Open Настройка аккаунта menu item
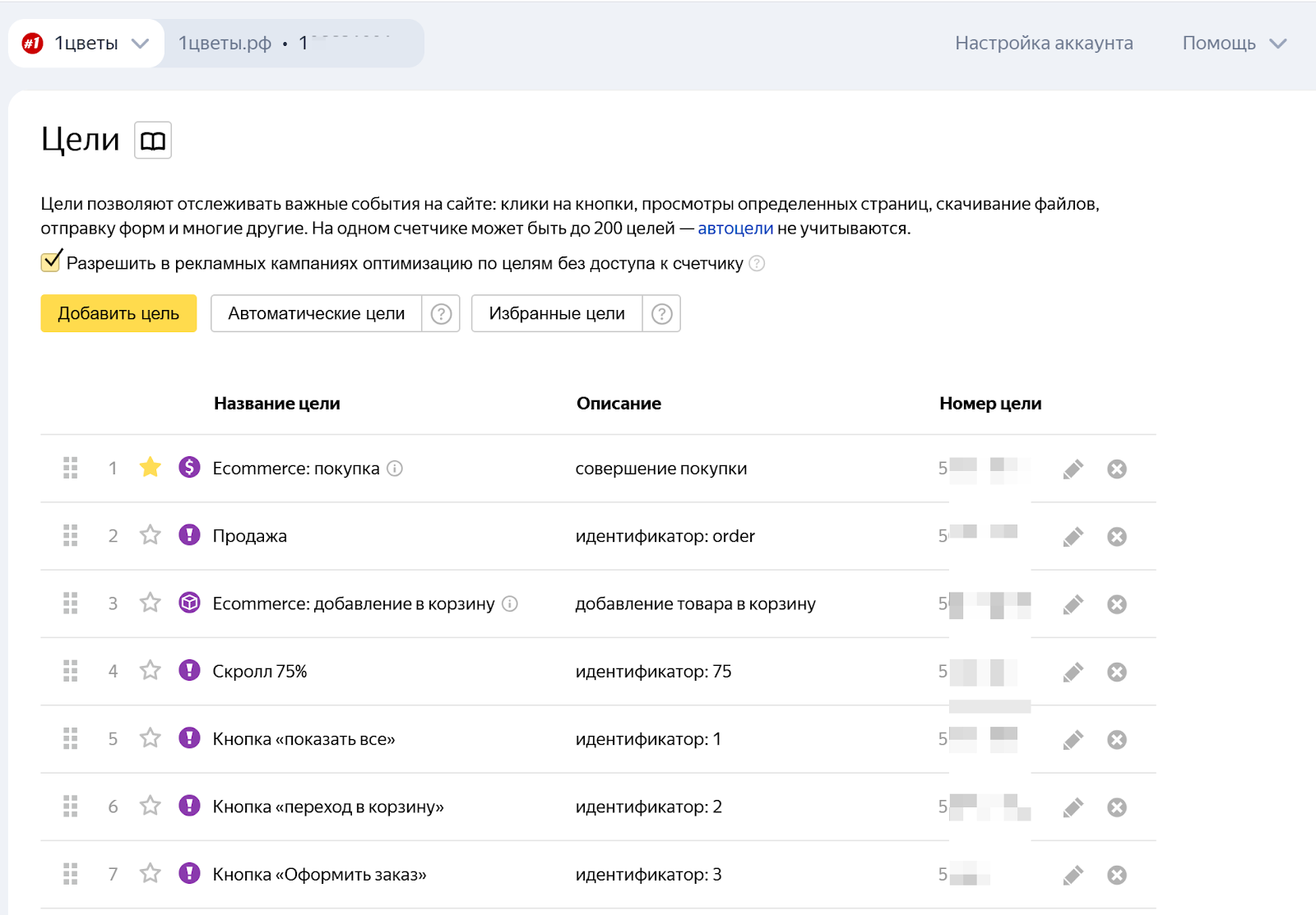Viewport: 1316px width, 915px height. click(1043, 44)
